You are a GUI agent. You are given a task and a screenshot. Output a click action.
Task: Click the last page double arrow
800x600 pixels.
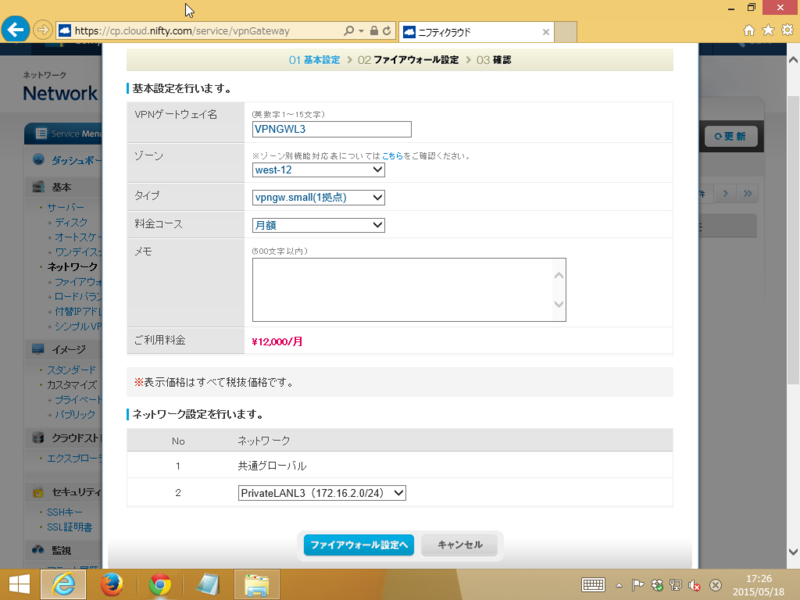pyautogui.click(x=748, y=193)
